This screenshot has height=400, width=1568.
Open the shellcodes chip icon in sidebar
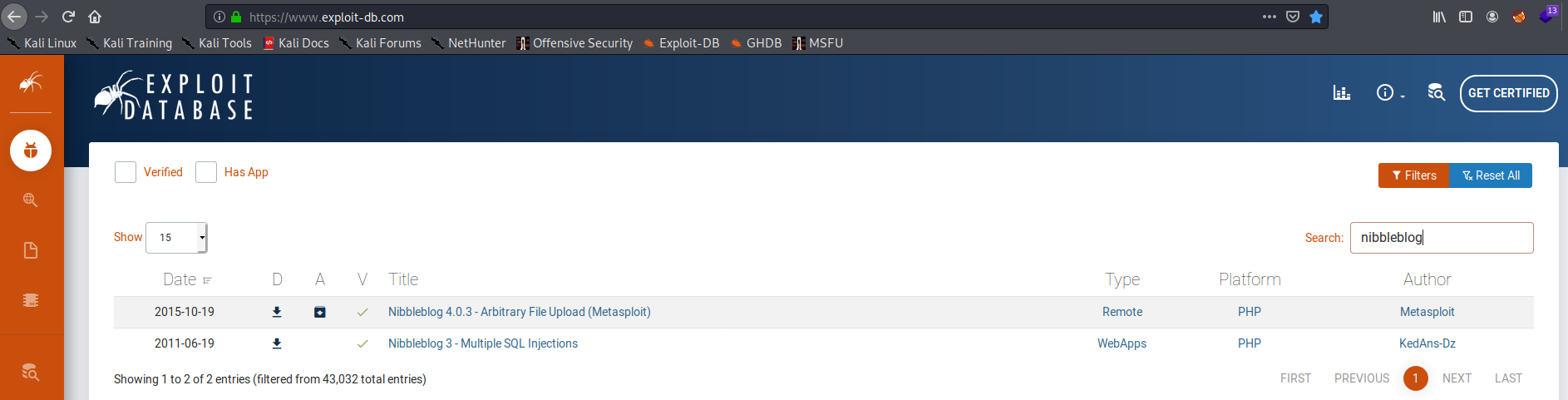pyautogui.click(x=31, y=300)
